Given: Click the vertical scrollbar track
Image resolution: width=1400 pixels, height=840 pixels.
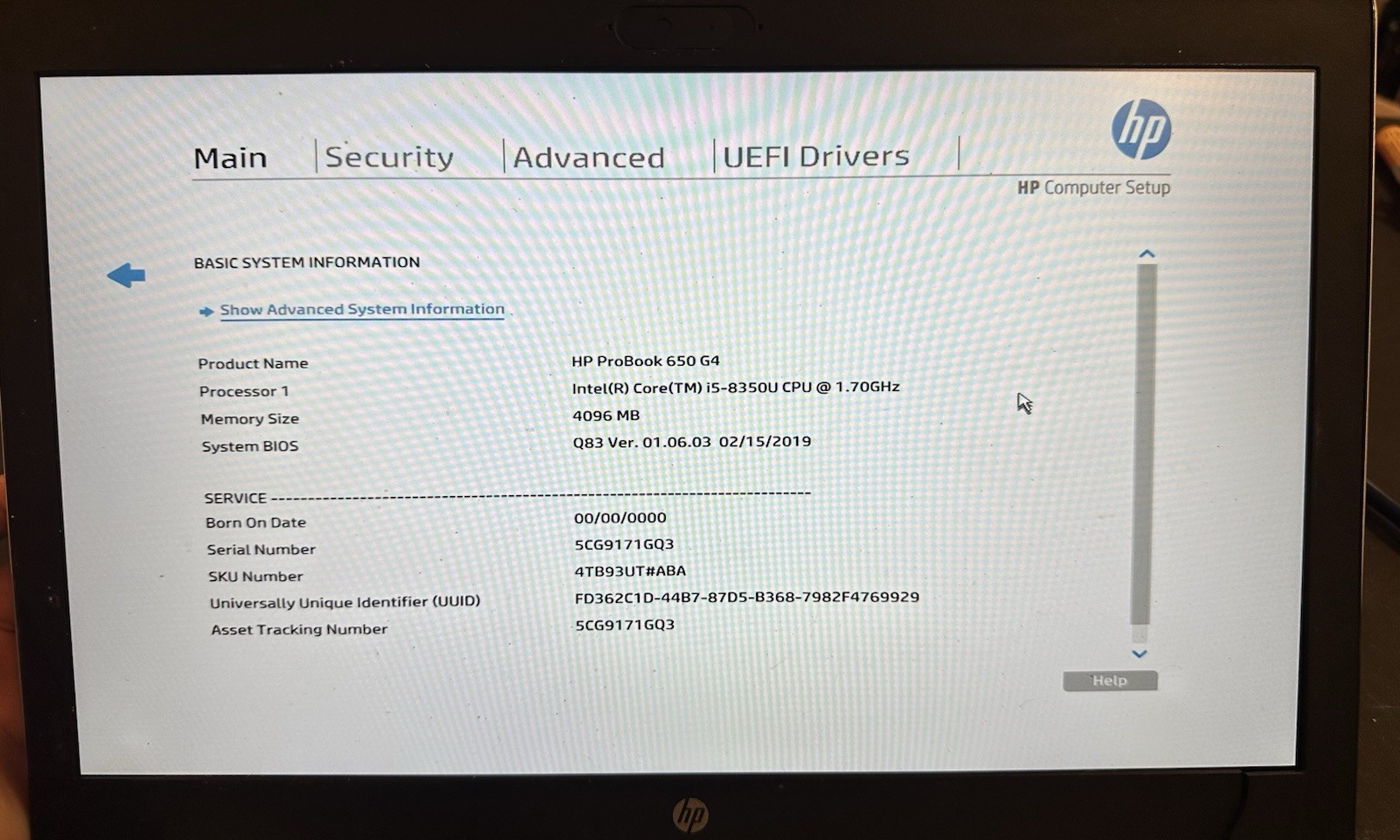Looking at the screenshot, I should [x=1142, y=453].
